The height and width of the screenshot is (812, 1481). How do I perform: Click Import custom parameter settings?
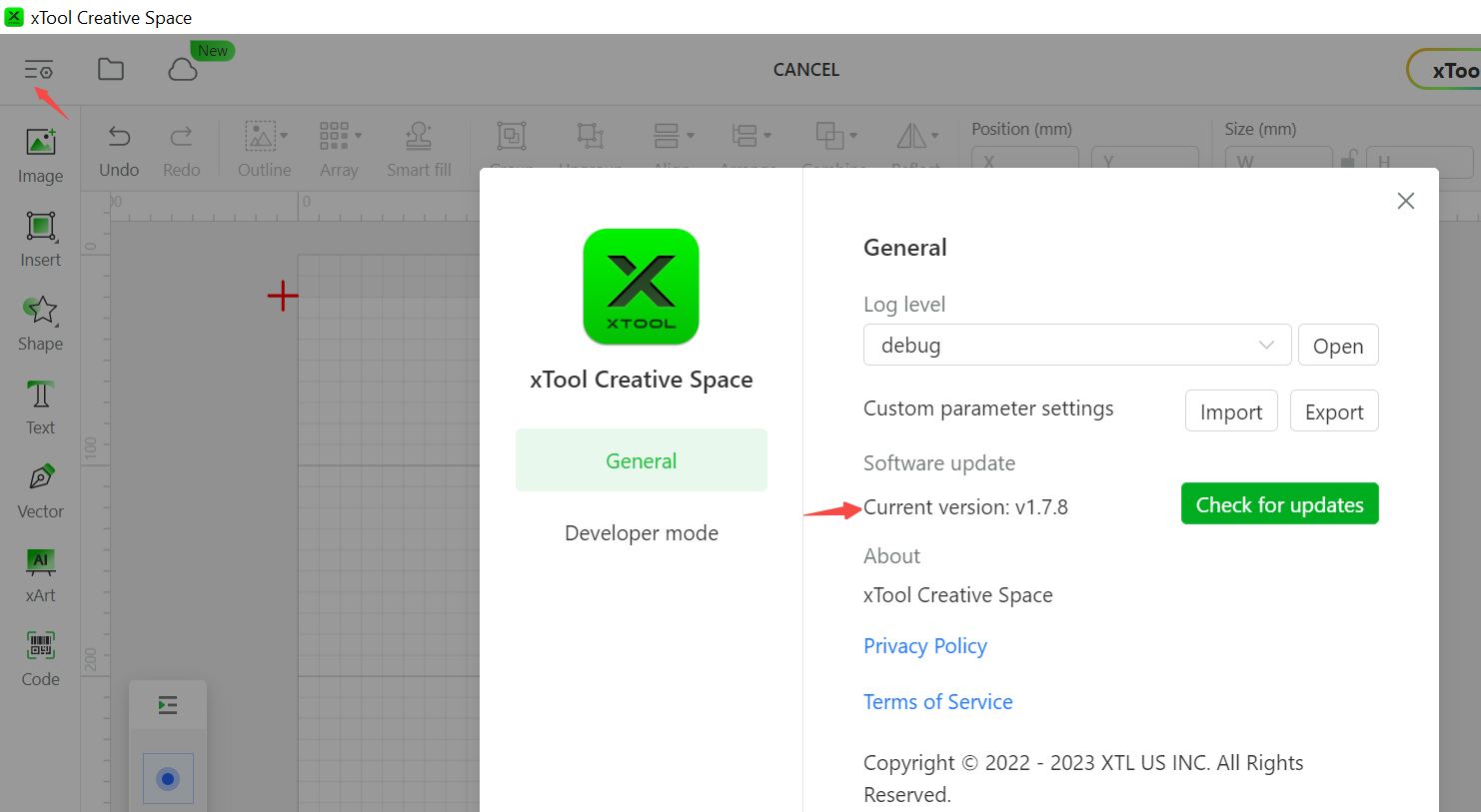(x=1231, y=411)
